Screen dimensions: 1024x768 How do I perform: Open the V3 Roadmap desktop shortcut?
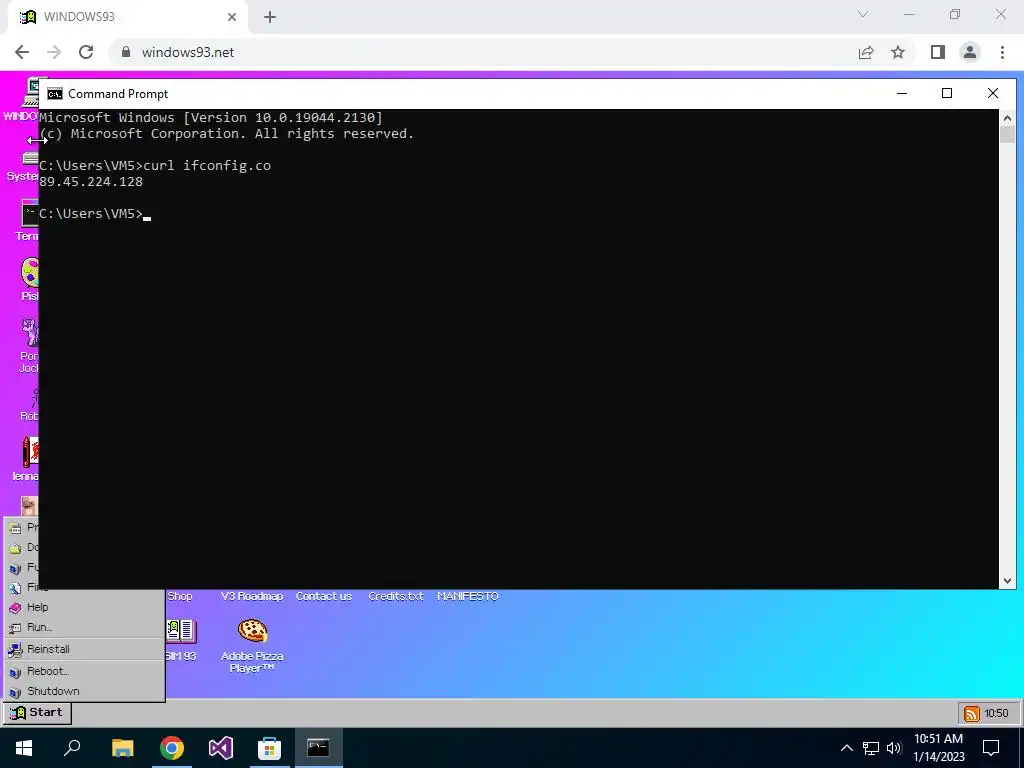(x=252, y=596)
